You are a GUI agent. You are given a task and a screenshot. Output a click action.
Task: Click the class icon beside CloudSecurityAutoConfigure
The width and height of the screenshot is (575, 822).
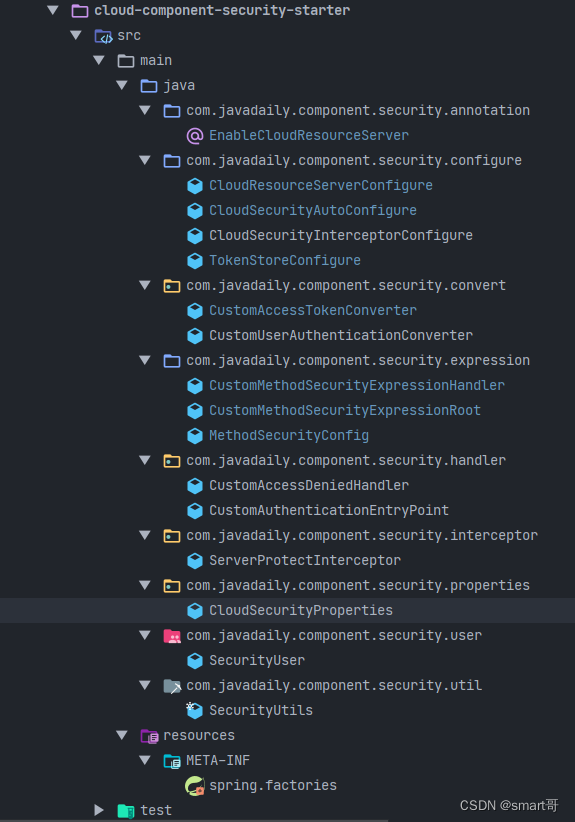[x=195, y=211]
